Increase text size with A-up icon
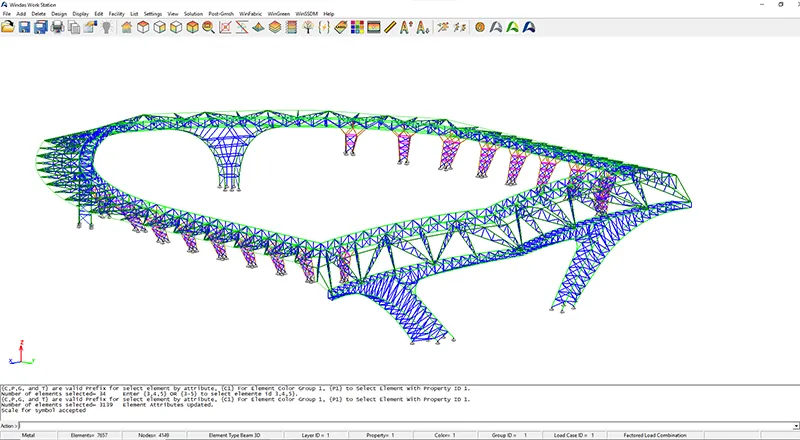The width and height of the screenshot is (800, 440). click(405, 27)
